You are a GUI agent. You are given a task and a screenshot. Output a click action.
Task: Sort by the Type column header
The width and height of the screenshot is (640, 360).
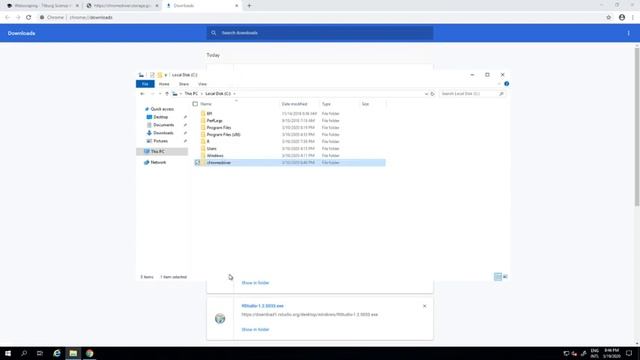pos(326,104)
